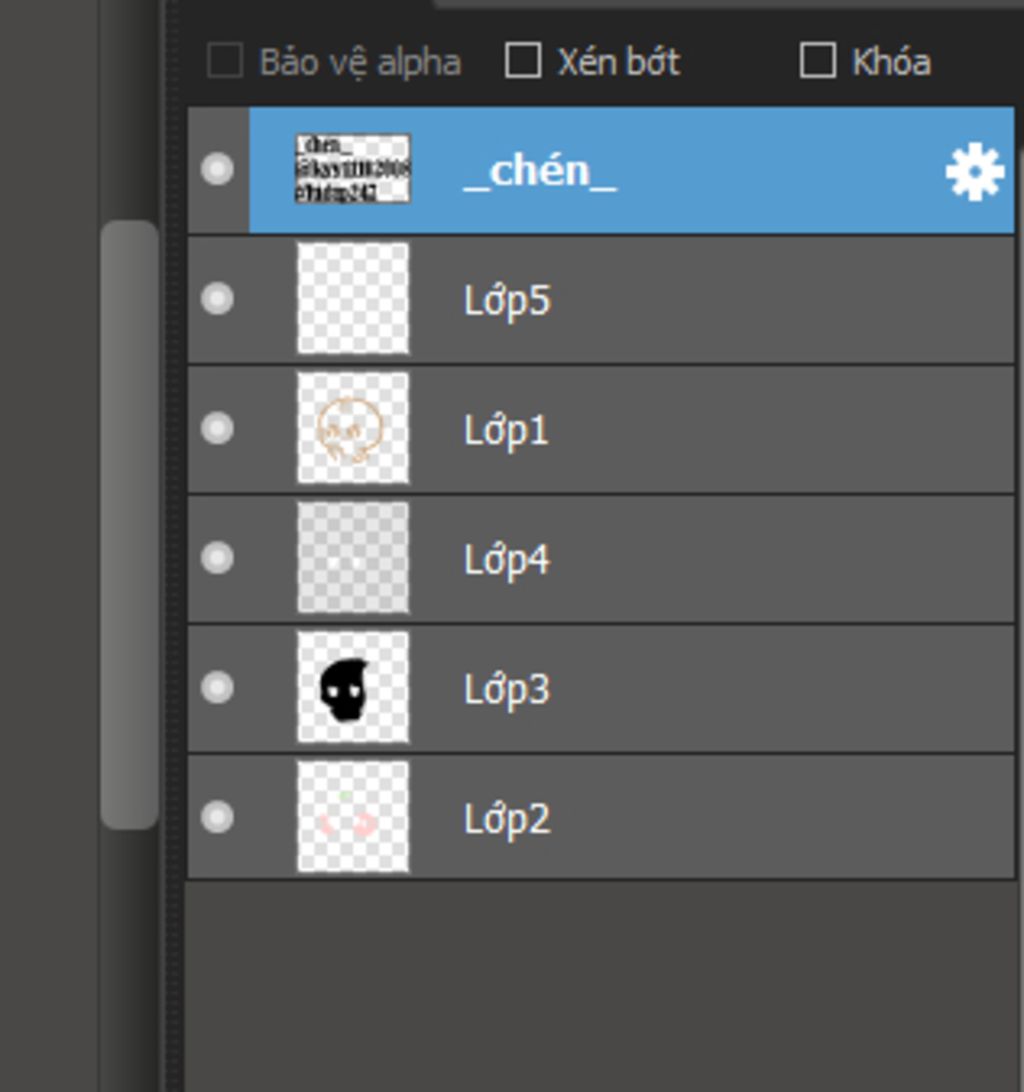Click the Lớp2 layer thumbnail
Image resolution: width=1024 pixels, height=1092 pixels.
(353, 817)
